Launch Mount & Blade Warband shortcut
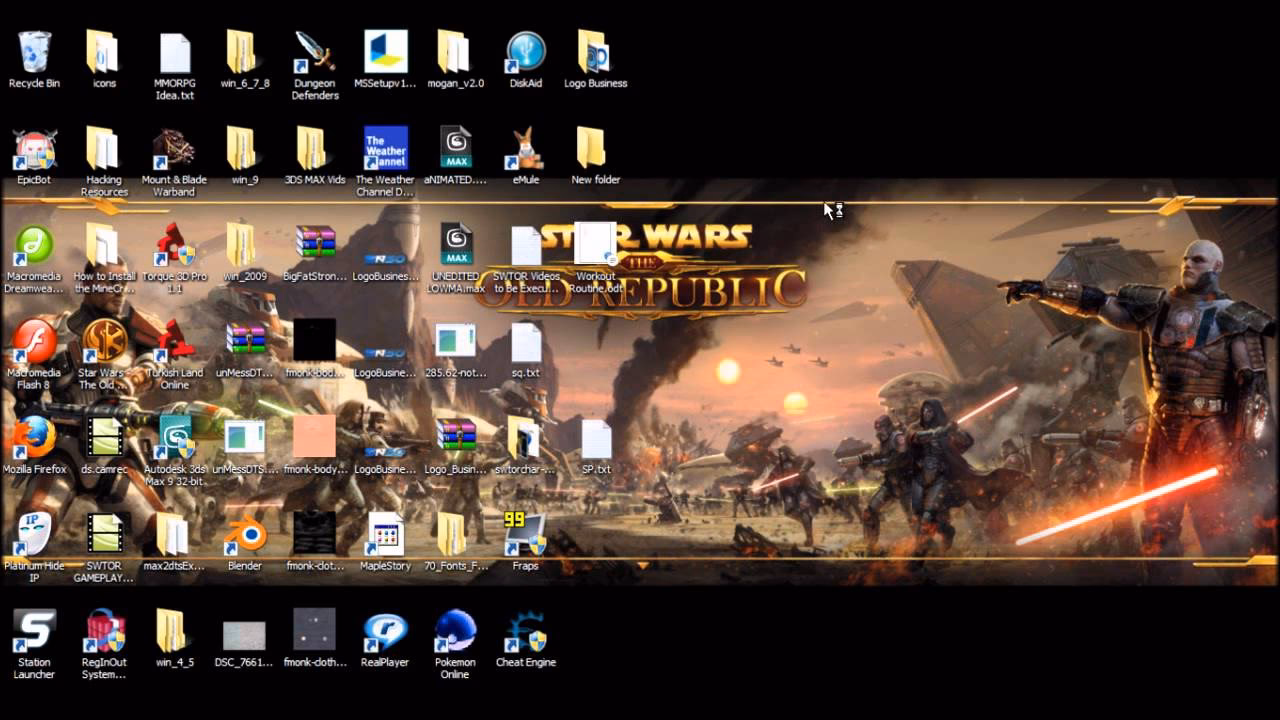Screen dimensions: 1280x720 point(174,148)
